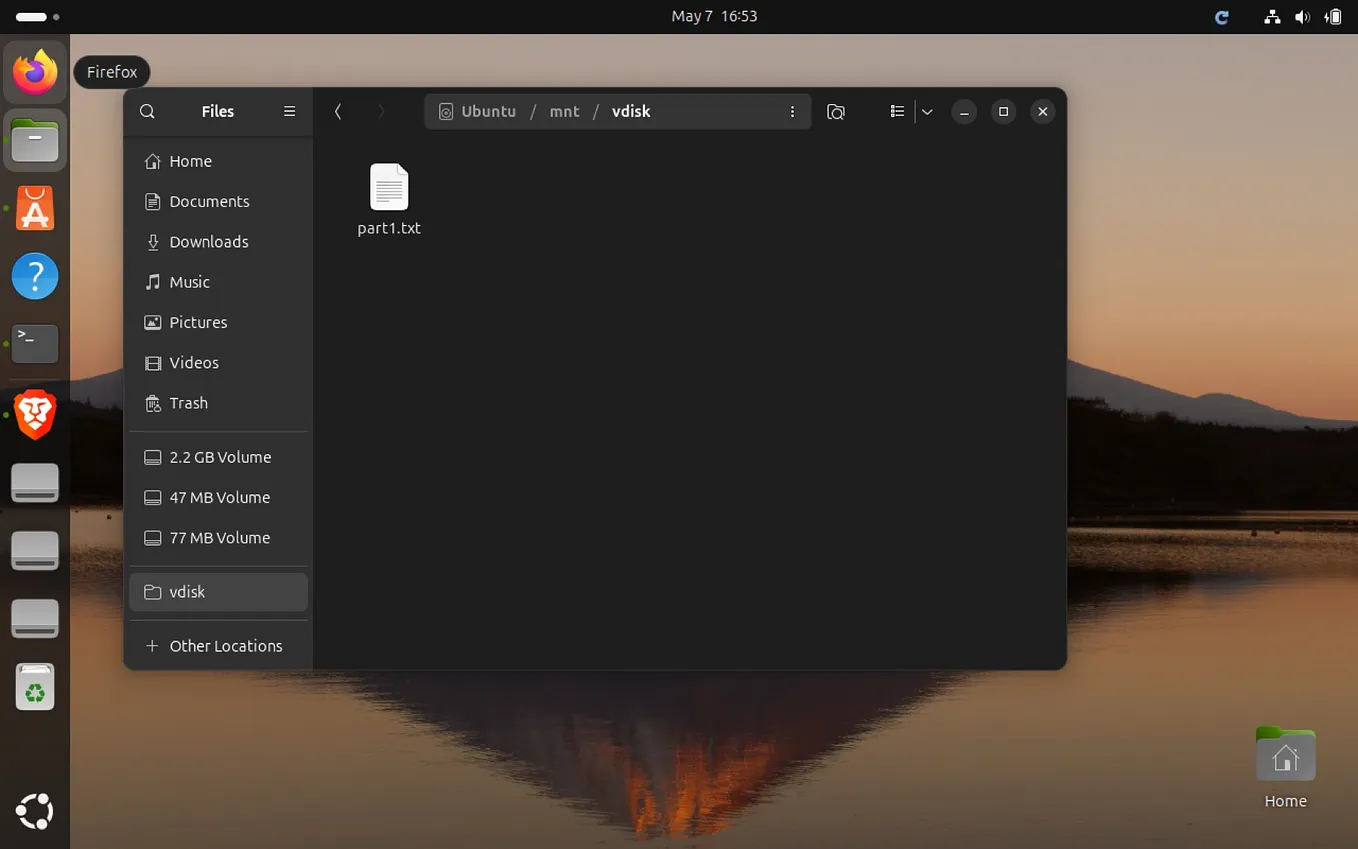The image size is (1358, 849).
Task: Open the Terminal from the dock
Action: coord(35,344)
